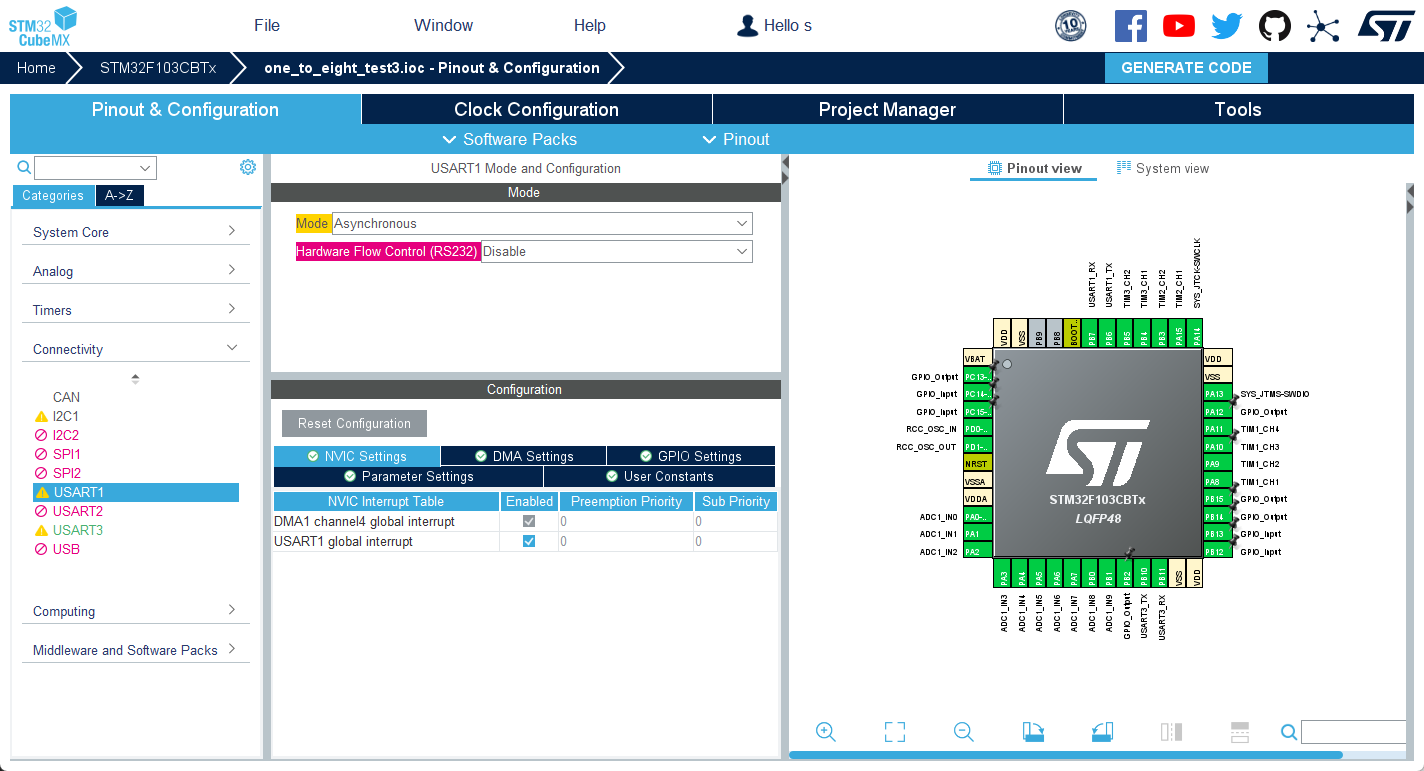Open the Help menu

point(590,25)
